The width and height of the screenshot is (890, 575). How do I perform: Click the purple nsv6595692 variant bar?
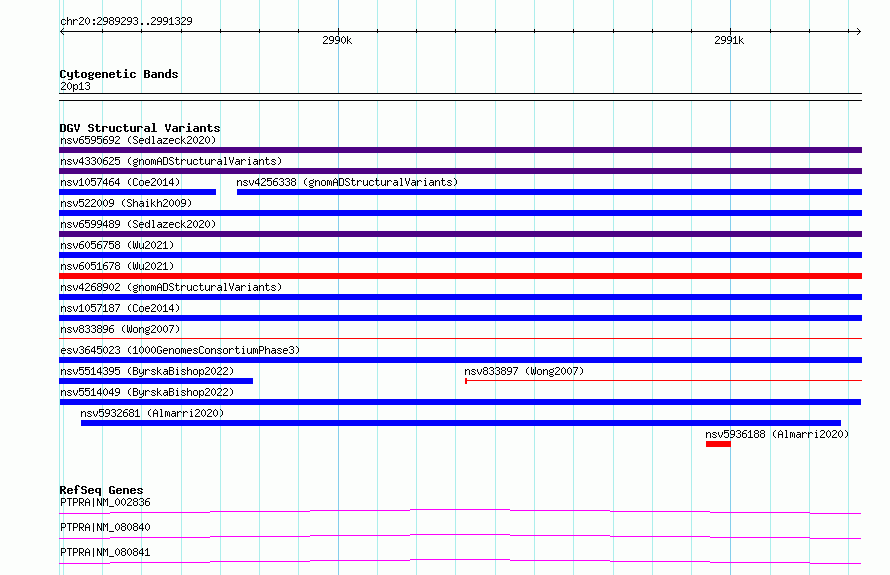point(460,150)
